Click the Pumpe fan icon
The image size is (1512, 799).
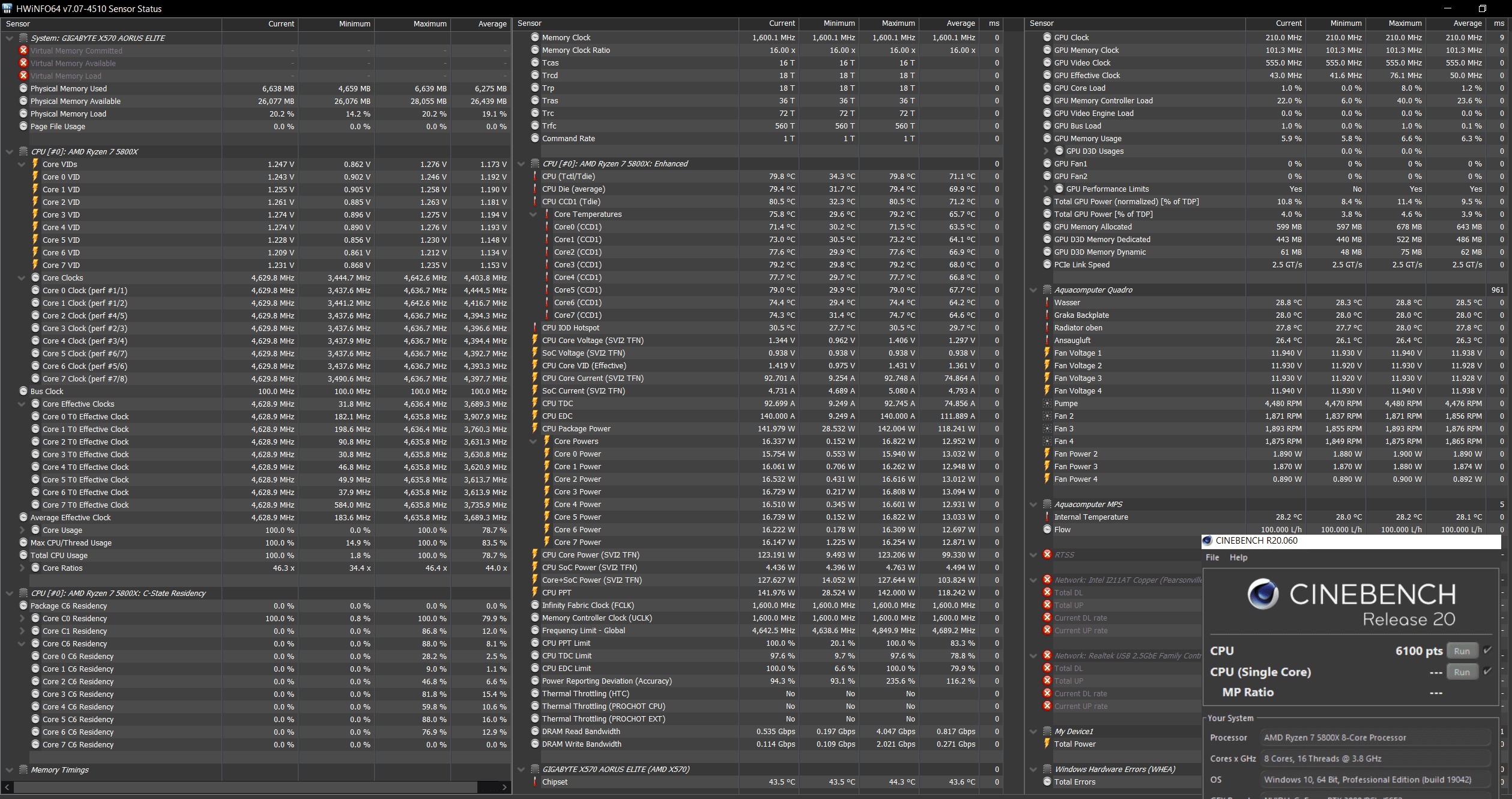pos(1047,403)
